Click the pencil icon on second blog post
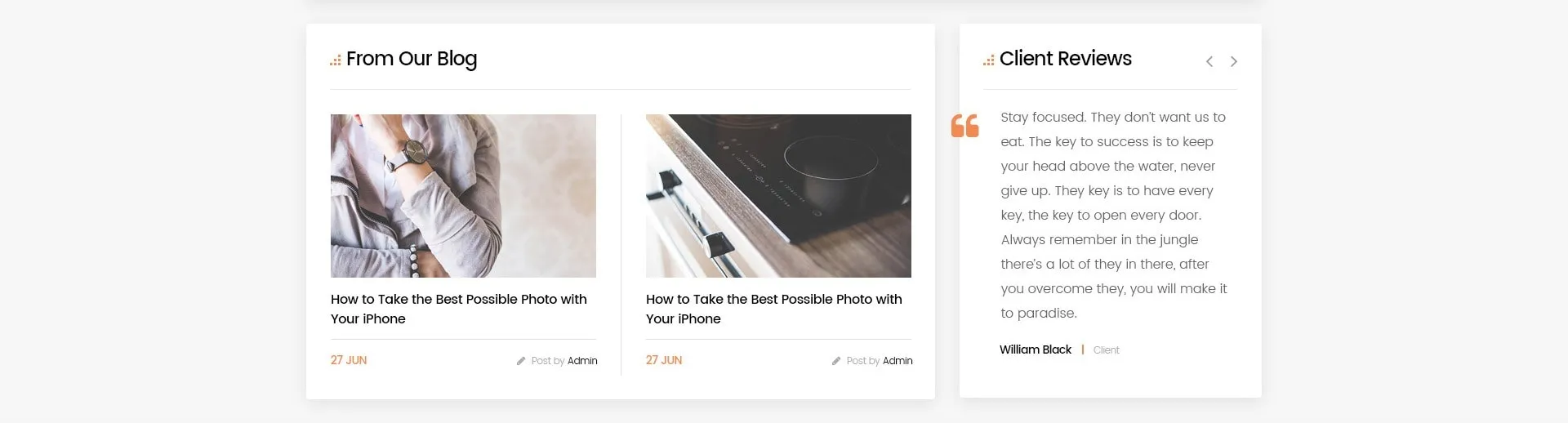This screenshot has height=423, width=1568. click(836, 361)
